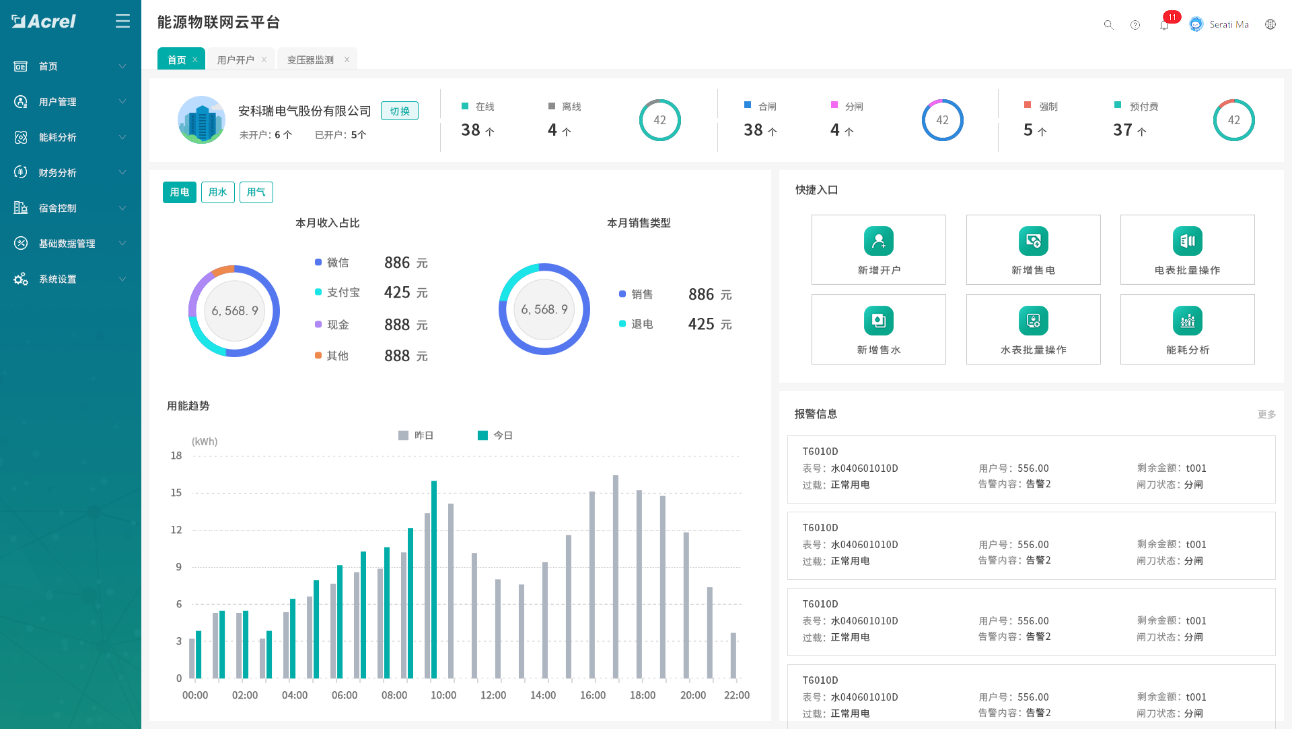1292x729 pixels.
Task: Select the 新增售水 shortcut icon
Action: [878, 320]
